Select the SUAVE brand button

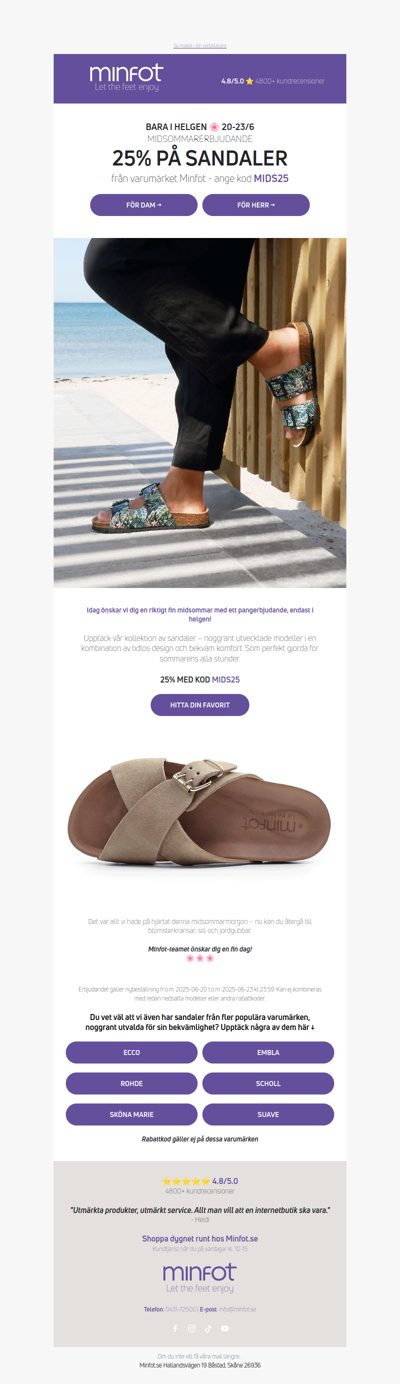[268, 1114]
